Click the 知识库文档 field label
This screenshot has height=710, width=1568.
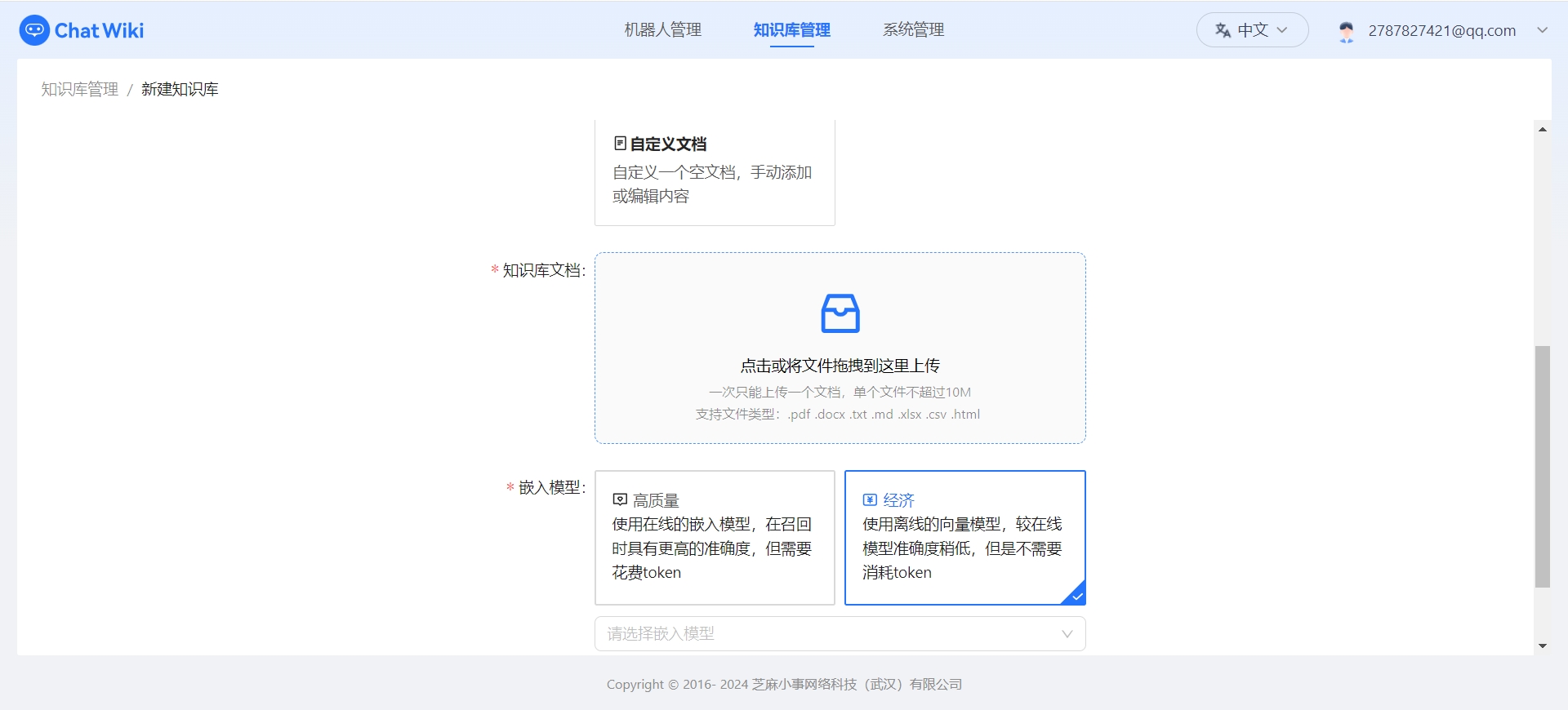(542, 270)
